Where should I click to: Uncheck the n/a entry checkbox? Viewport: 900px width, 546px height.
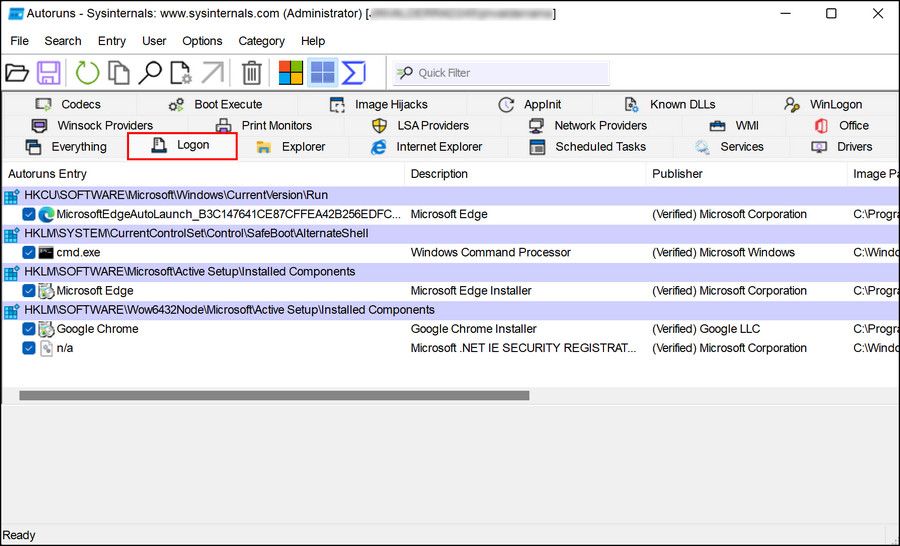(29, 348)
